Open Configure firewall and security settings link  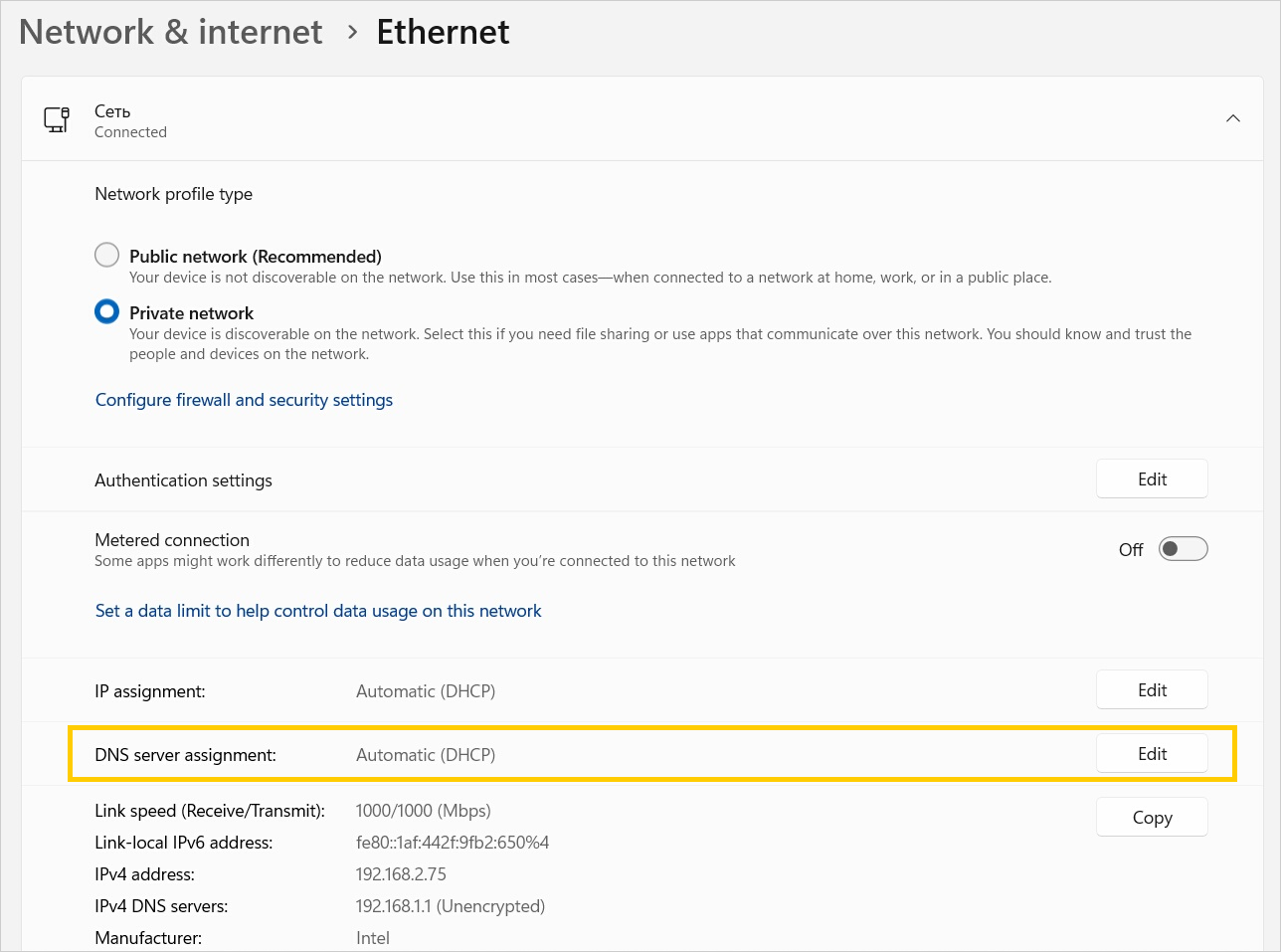244,400
